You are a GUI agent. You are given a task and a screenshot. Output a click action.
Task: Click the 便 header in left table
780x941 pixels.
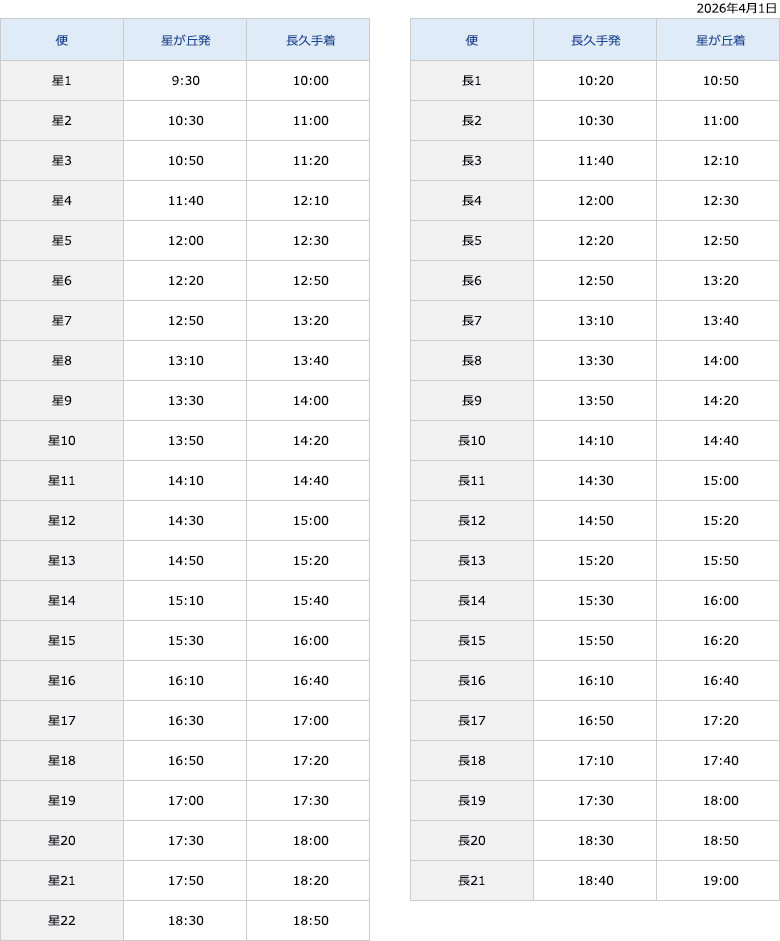[x=62, y=41]
